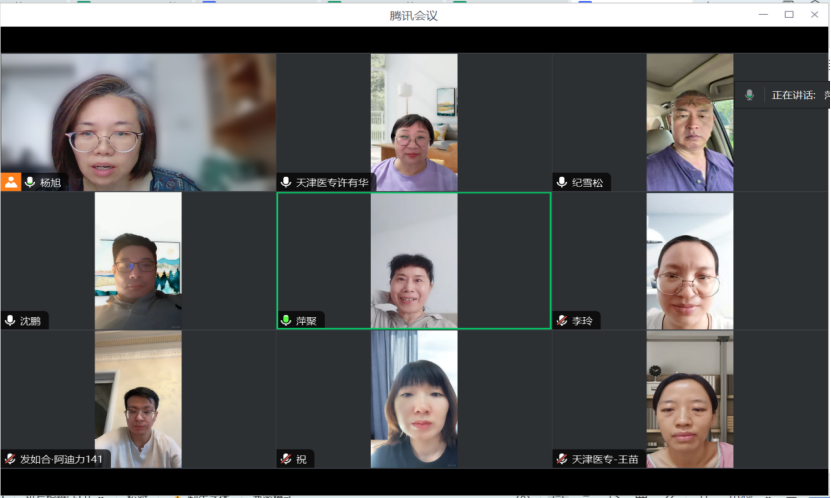Image resolution: width=831 pixels, height=498 pixels.
Task: Click the green active mic icon for 萍聚
Action: (x=286, y=321)
